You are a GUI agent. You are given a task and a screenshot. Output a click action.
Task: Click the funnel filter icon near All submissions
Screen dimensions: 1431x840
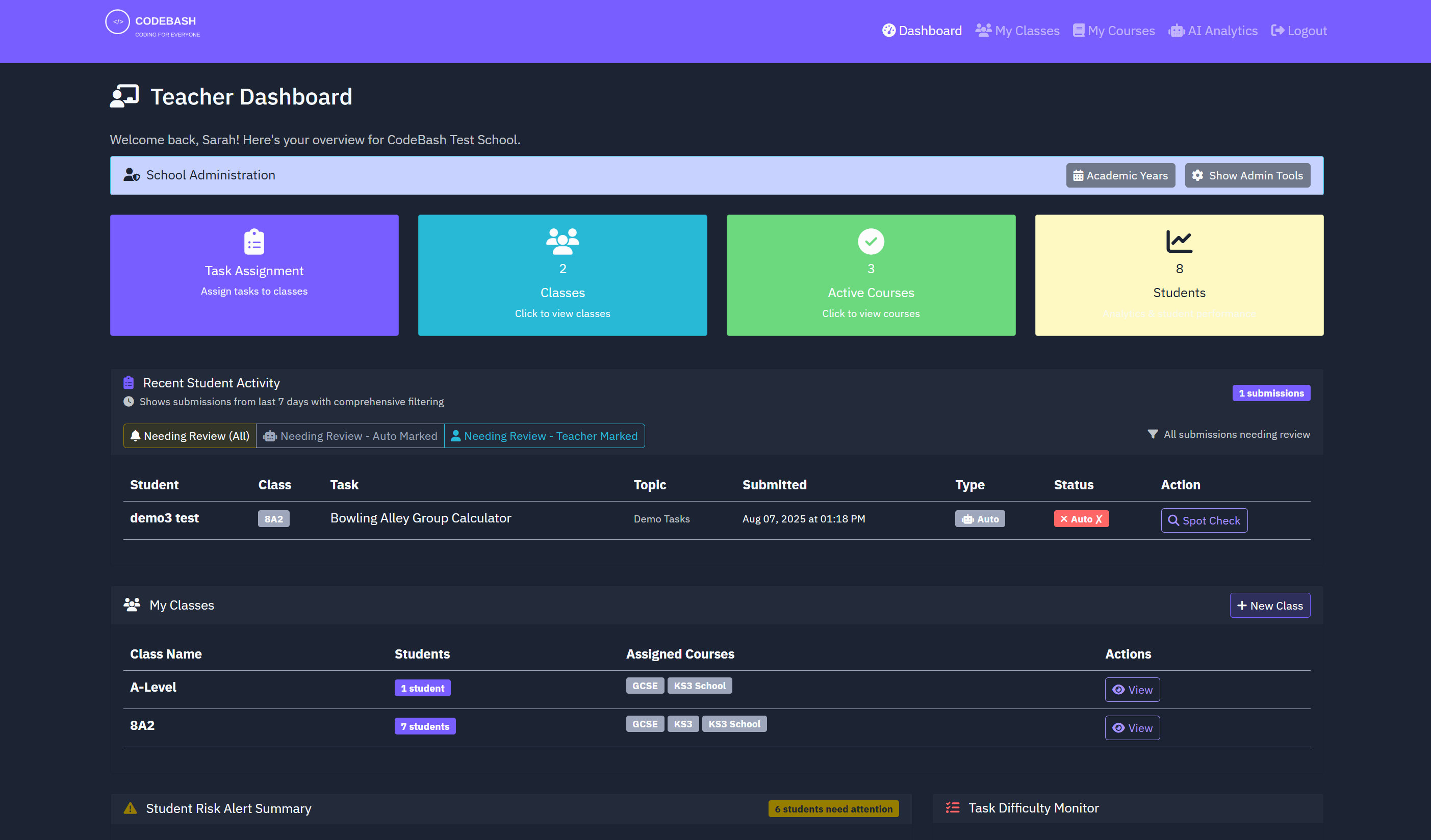1153,434
